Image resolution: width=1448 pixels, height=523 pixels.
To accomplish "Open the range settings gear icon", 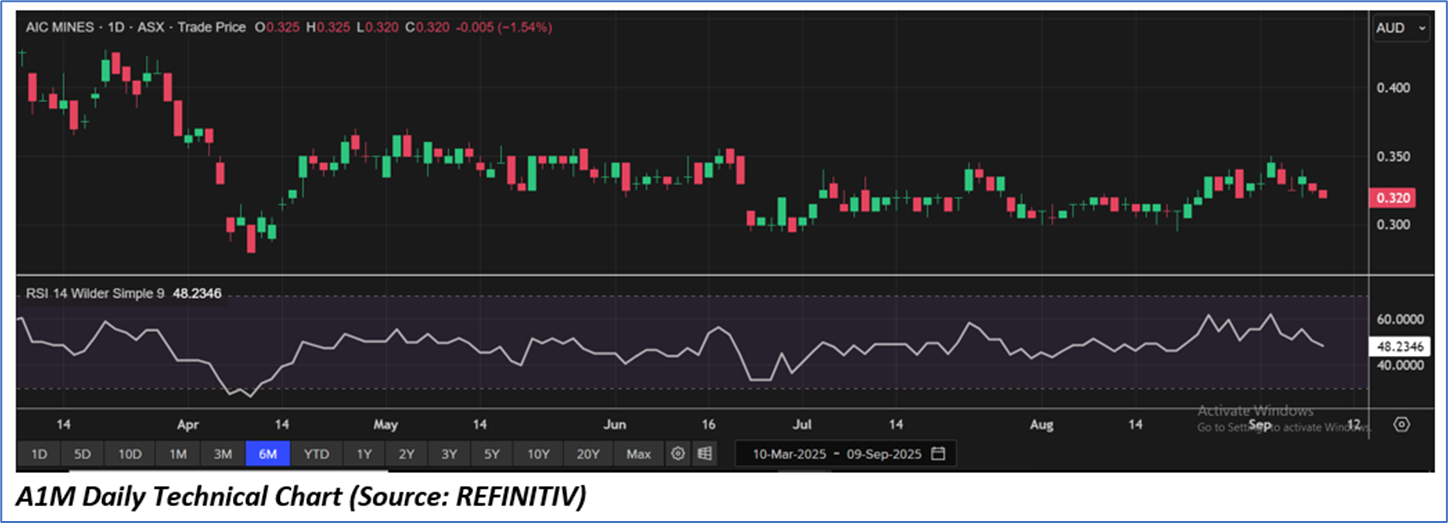I will (678, 454).
